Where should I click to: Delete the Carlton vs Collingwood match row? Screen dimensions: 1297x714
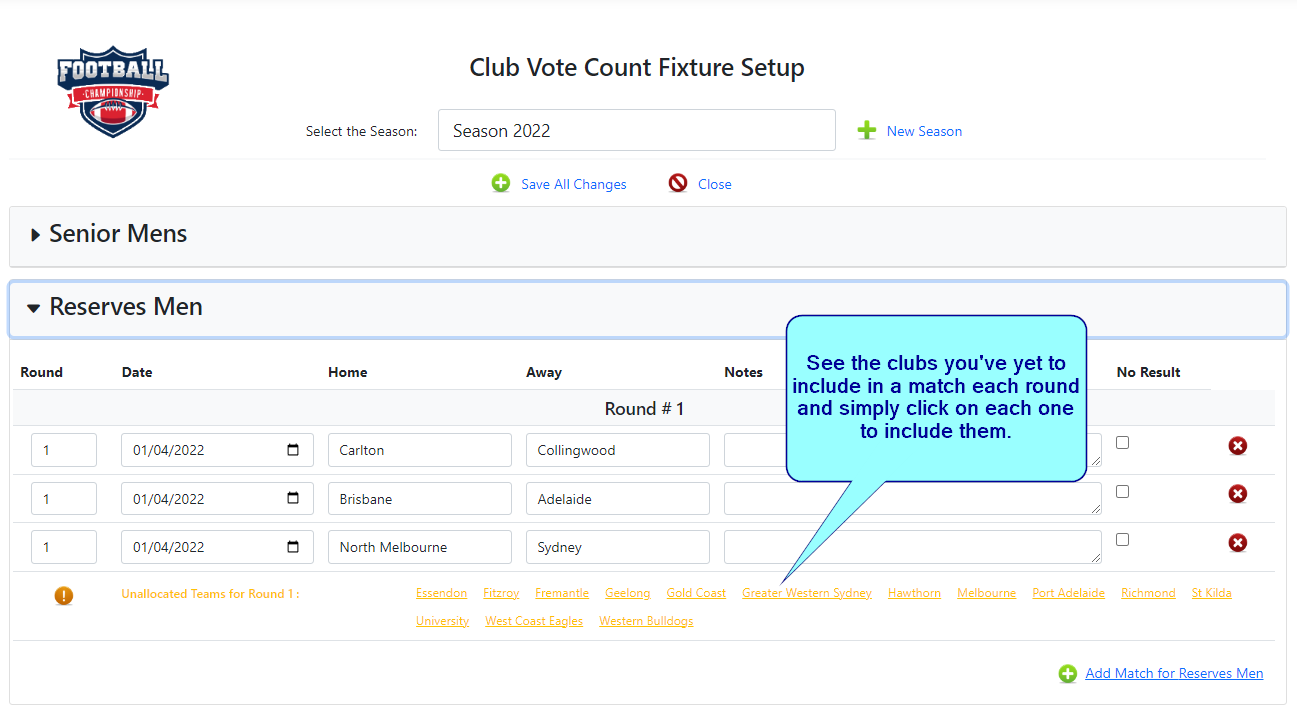pyautogui.click(x=1238, y=446)
